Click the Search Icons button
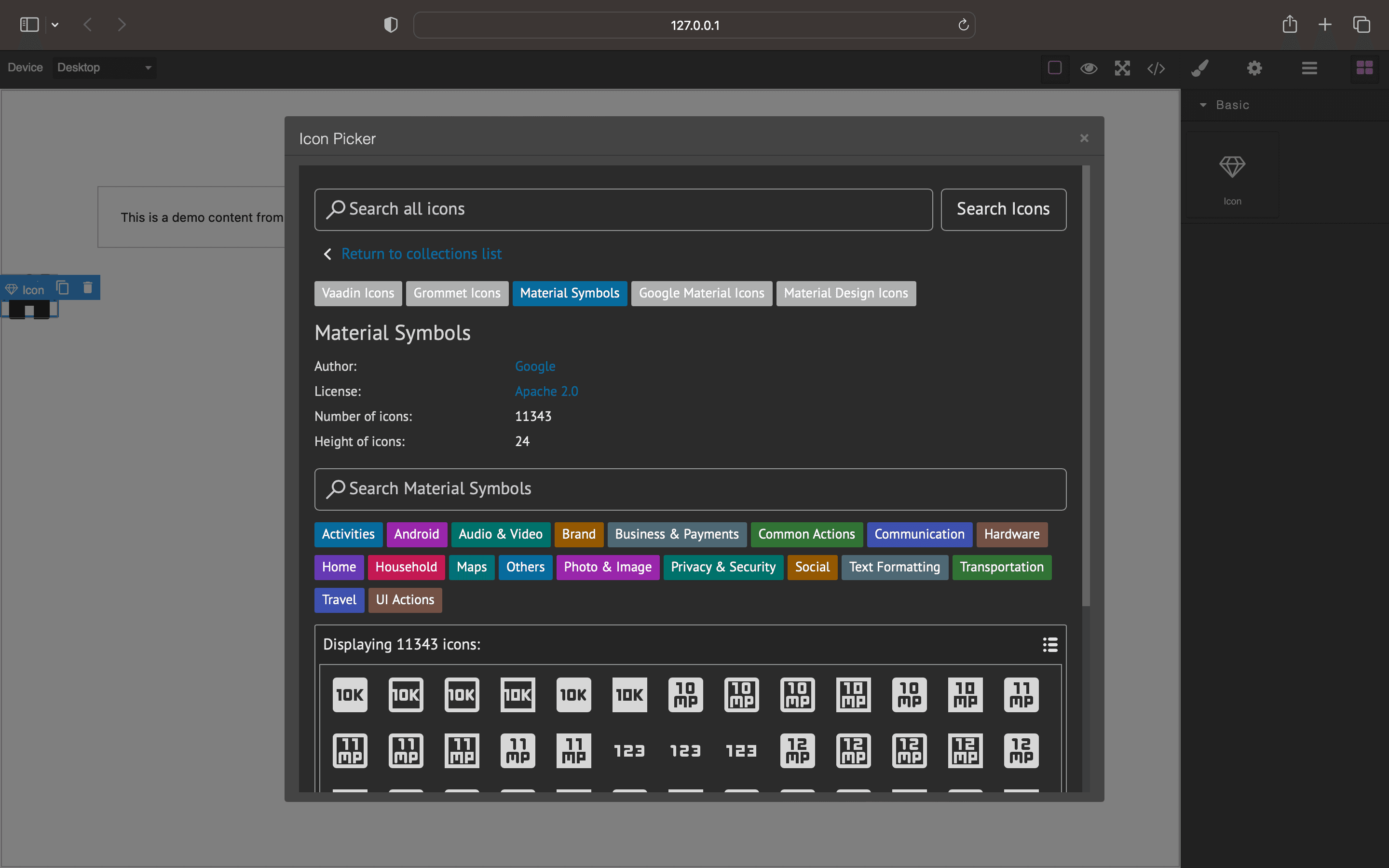 point(1003,210)
